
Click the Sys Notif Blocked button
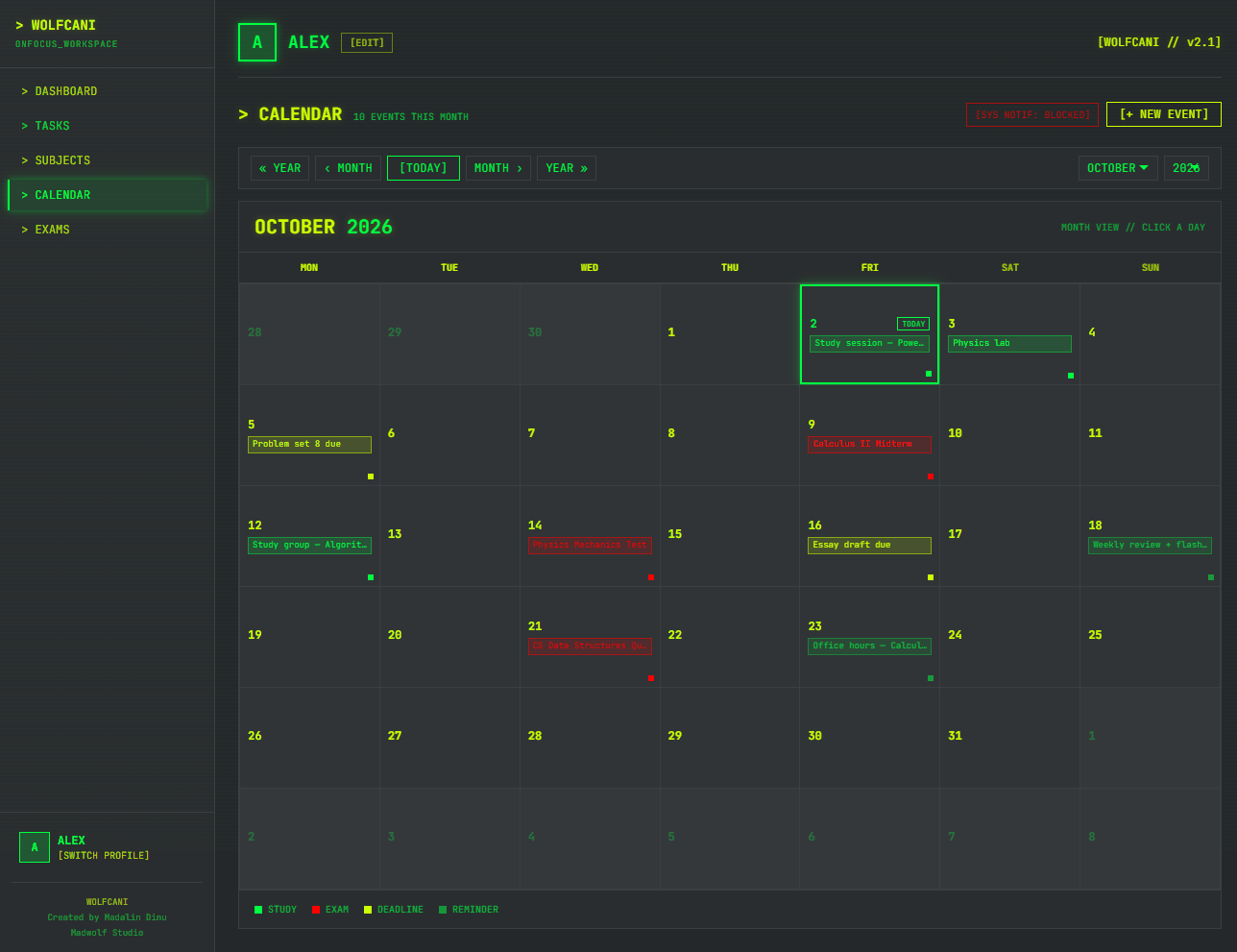(1032, 114)
